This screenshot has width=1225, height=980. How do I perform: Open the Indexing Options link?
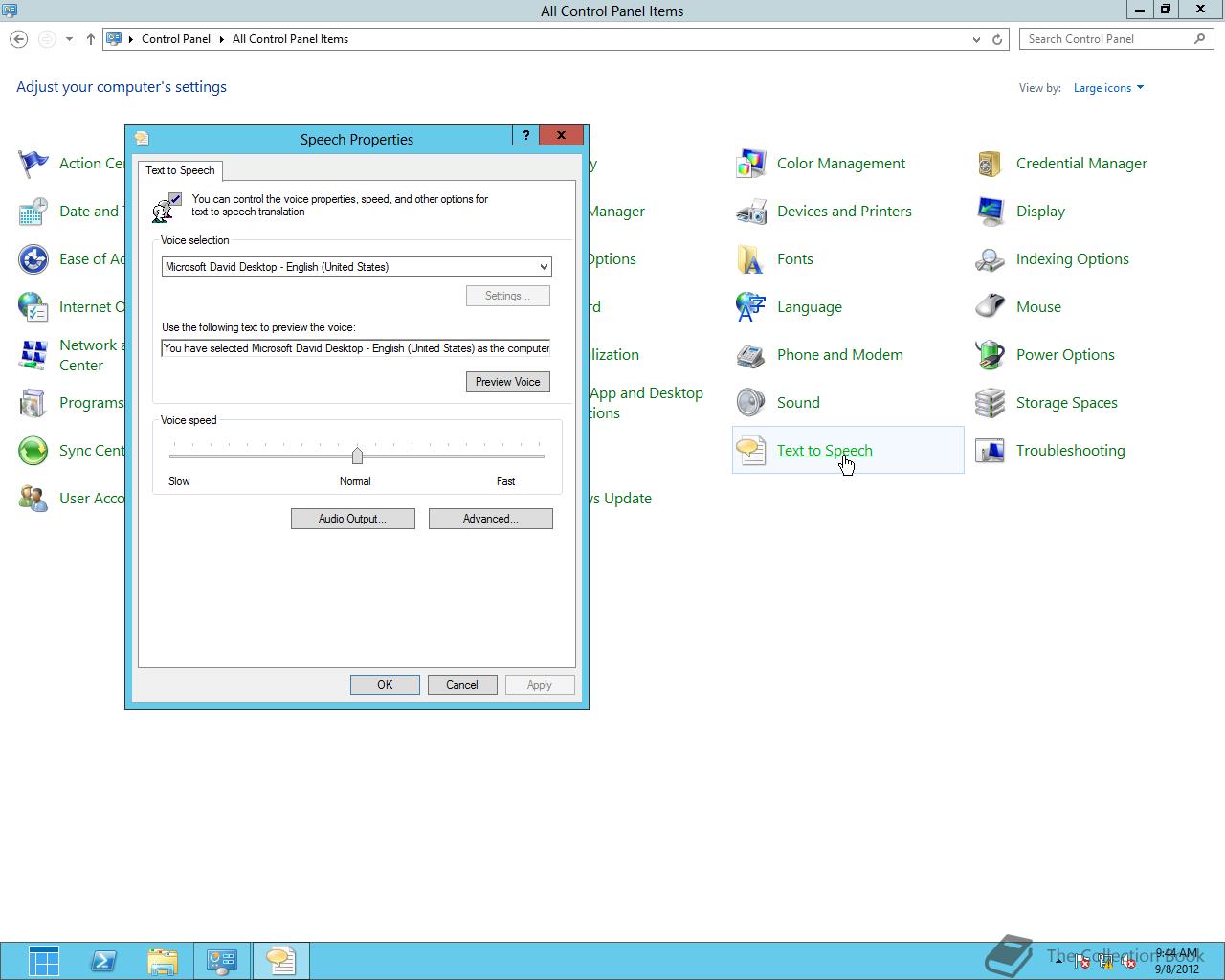click(1072, 259)
